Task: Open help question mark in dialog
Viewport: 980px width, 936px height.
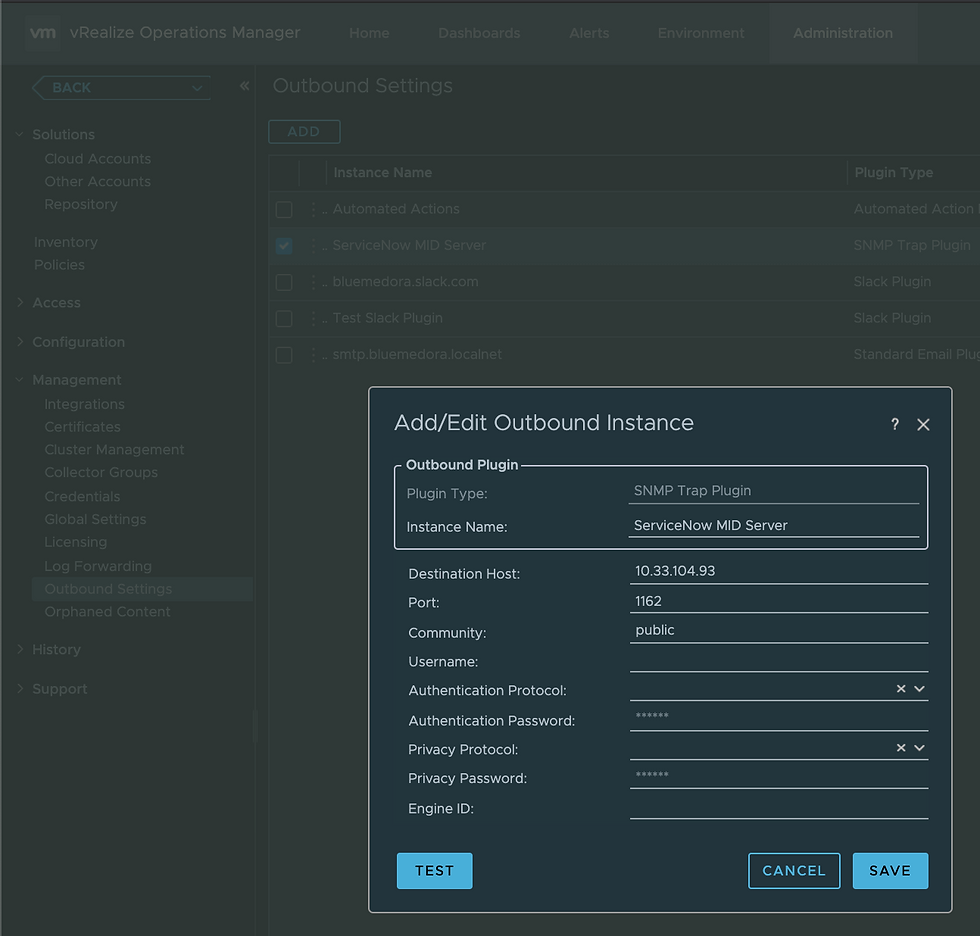Action: click(x=895, y=424)
